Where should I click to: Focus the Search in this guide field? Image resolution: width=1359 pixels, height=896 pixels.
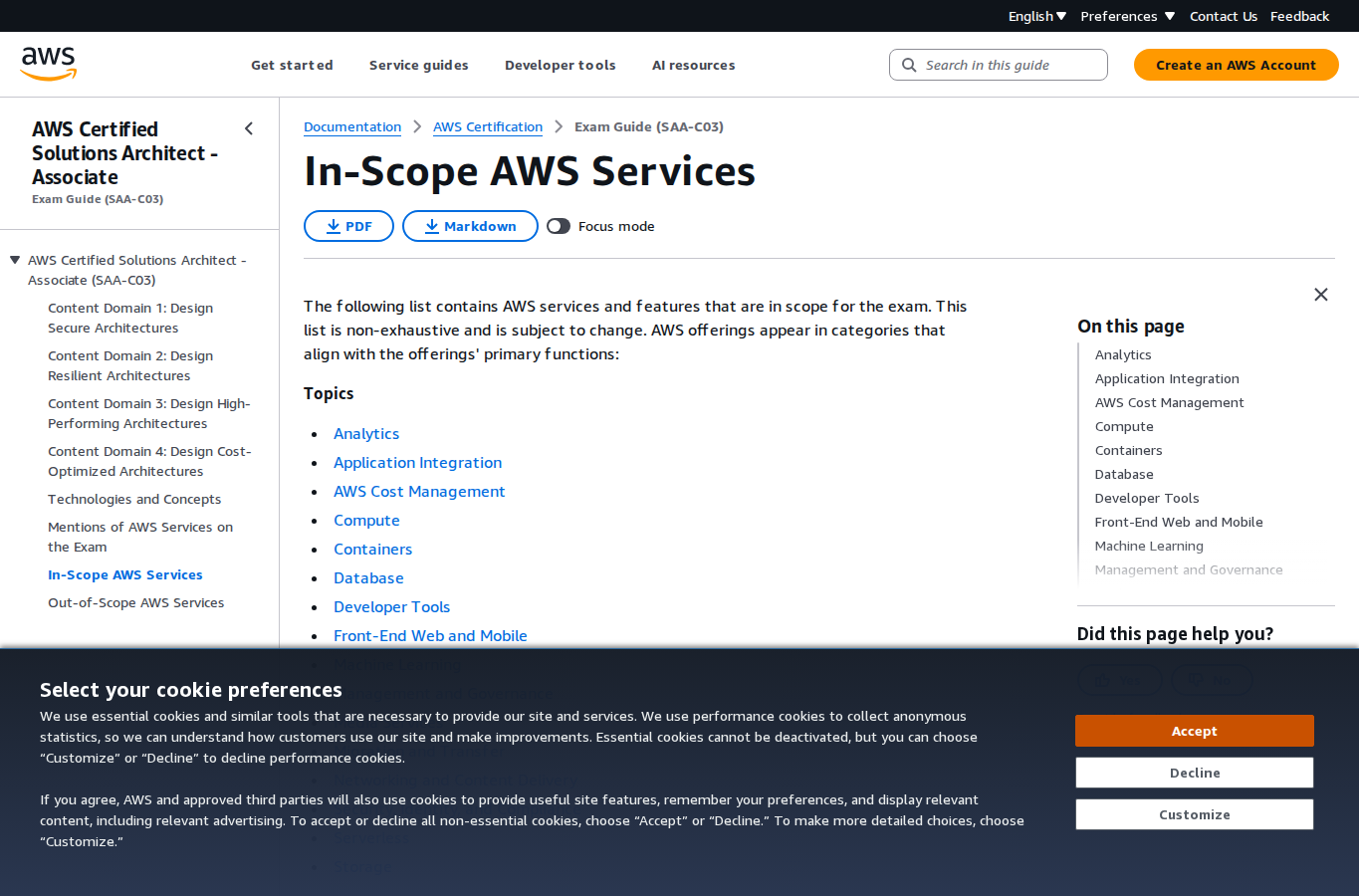tap(999, 65)
